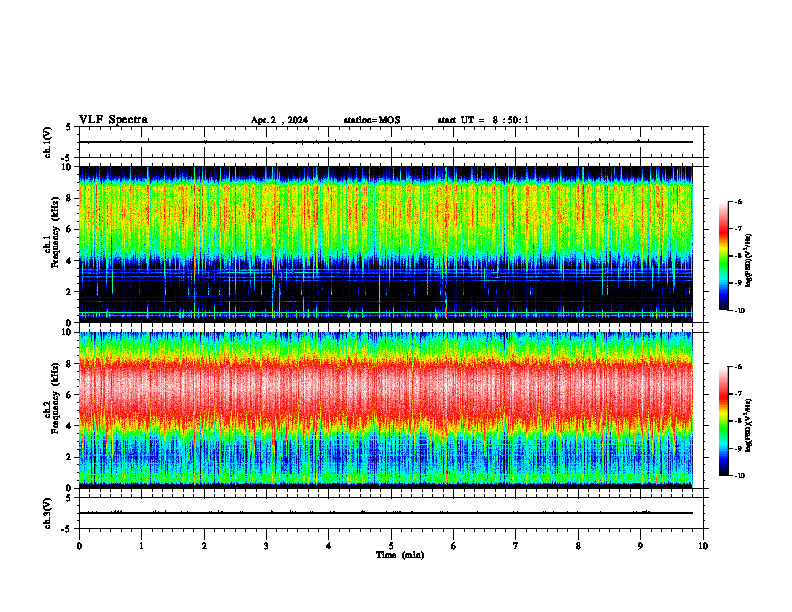Click the ch.2 spectrogram color bar
The height and width of the screenshot is (612, 792).
point(724,421)
